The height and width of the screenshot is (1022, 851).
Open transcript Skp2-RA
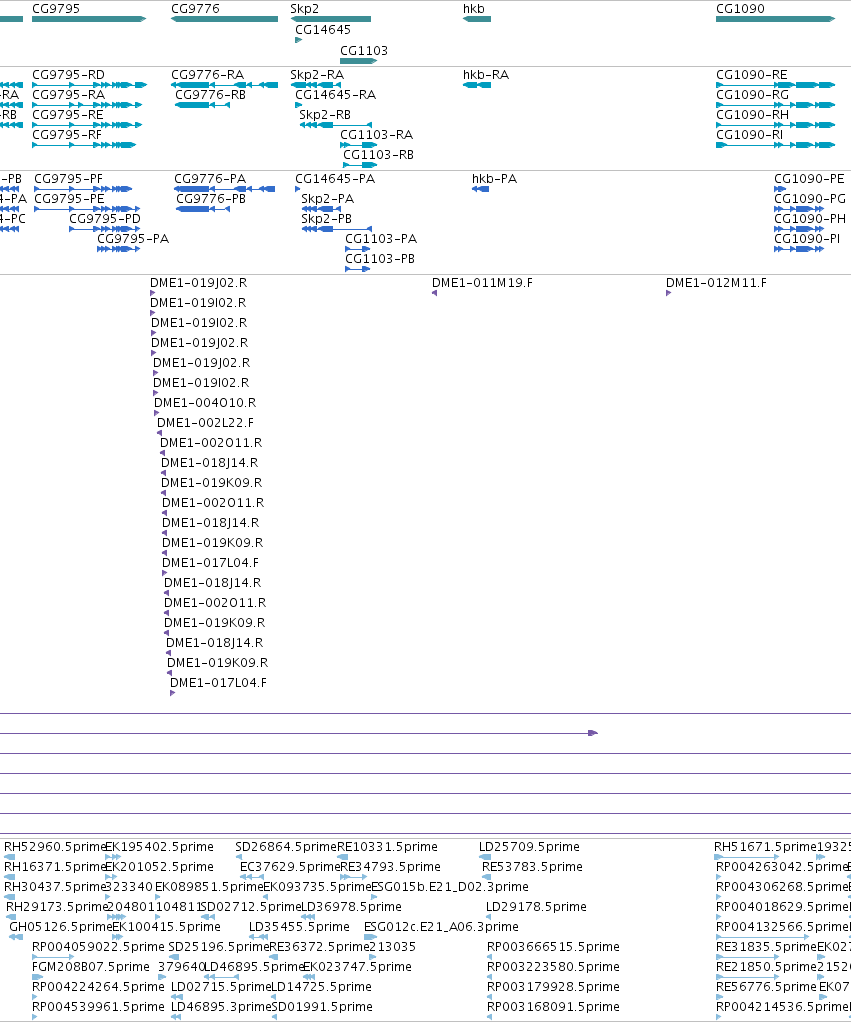point(317,75)
